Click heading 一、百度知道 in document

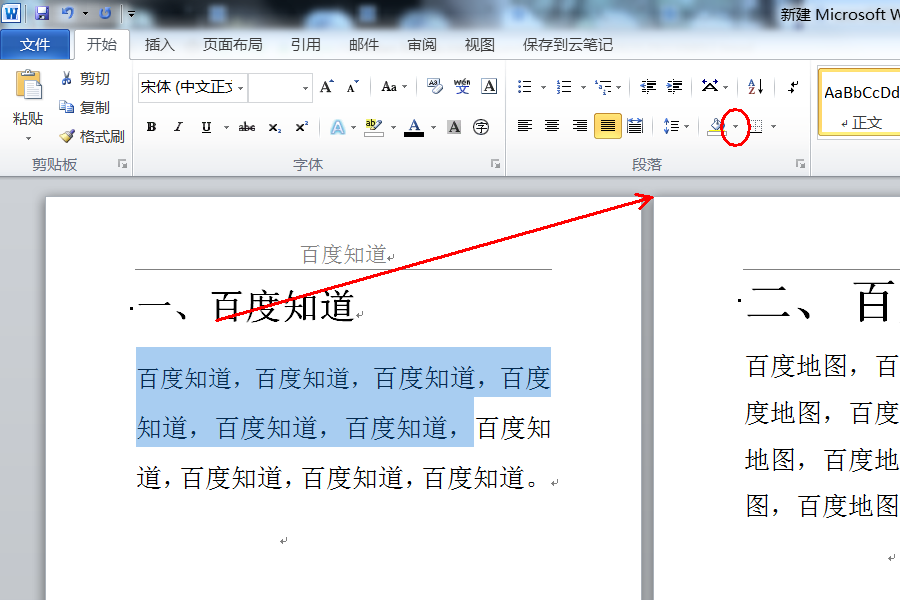[x=246, y=305]
